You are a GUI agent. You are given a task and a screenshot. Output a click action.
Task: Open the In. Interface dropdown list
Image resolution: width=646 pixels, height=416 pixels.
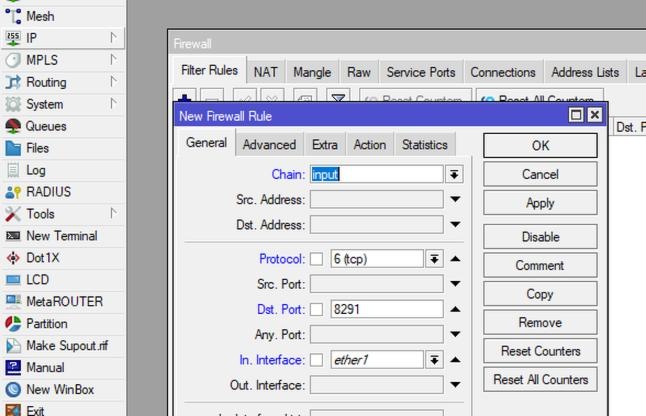[434, 360]
